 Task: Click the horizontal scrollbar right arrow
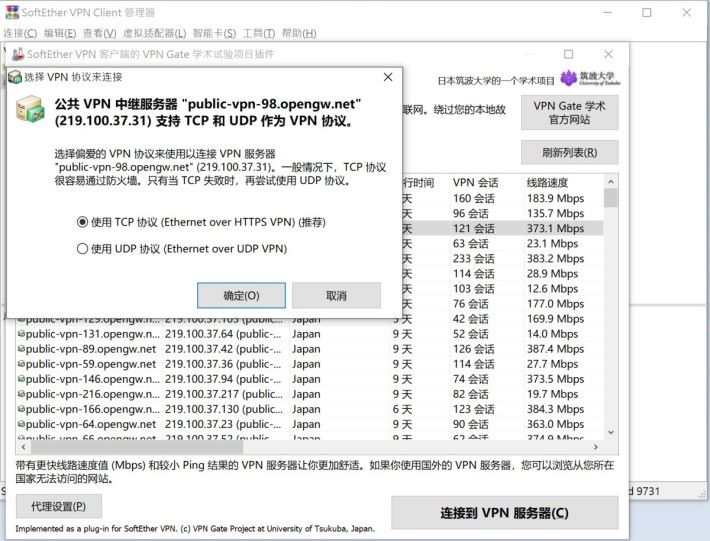[x=596, y=447]
